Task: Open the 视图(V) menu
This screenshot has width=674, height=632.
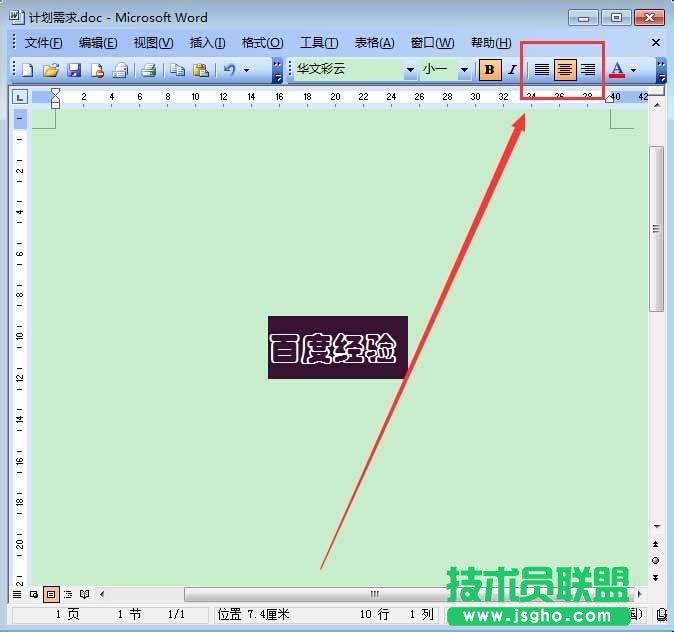Action: [153, 43]
